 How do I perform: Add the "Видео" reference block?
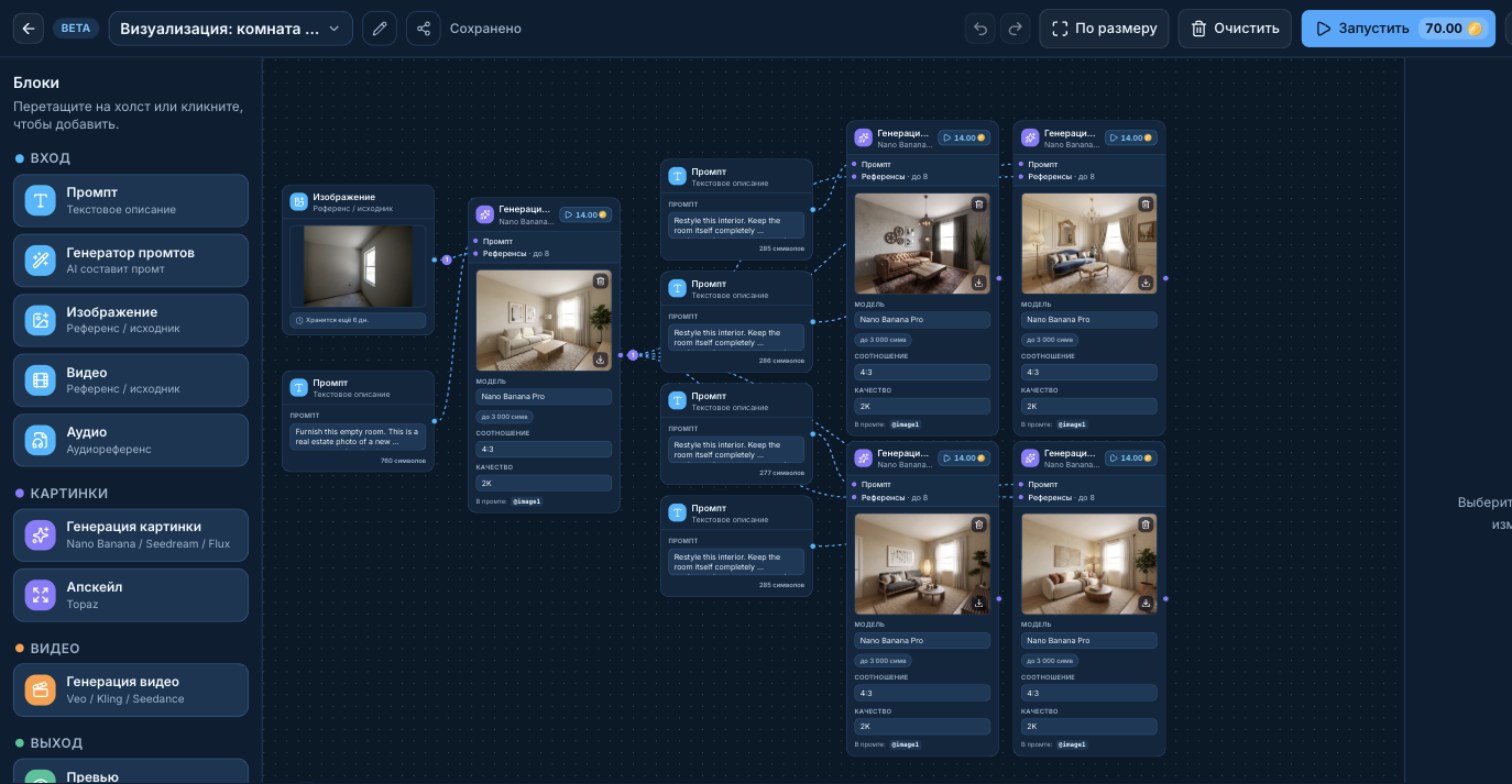point(131,380)
